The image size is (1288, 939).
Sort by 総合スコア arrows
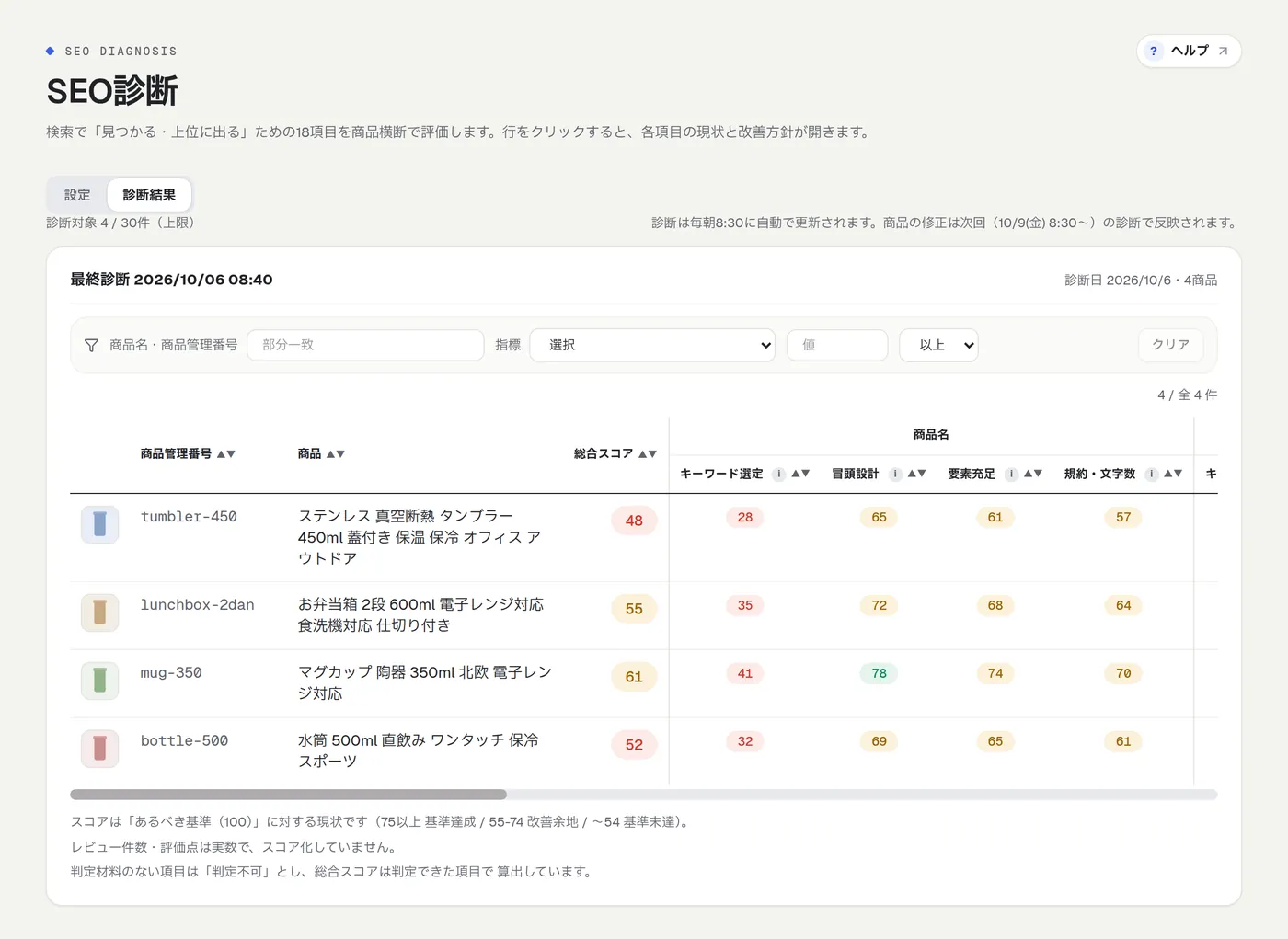(648, 453)
